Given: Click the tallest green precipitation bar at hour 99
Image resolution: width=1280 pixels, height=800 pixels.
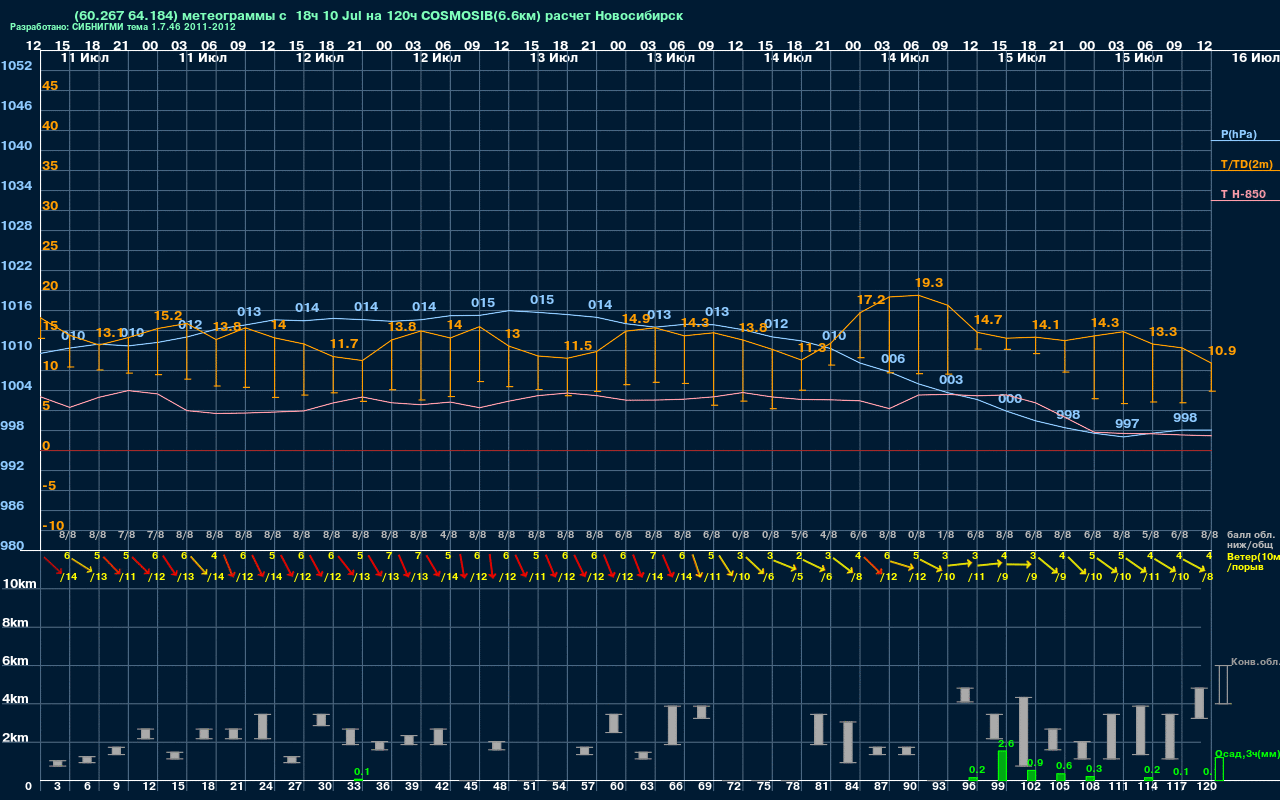Looking at the screenshot, I should click(x=1002, y=765).
